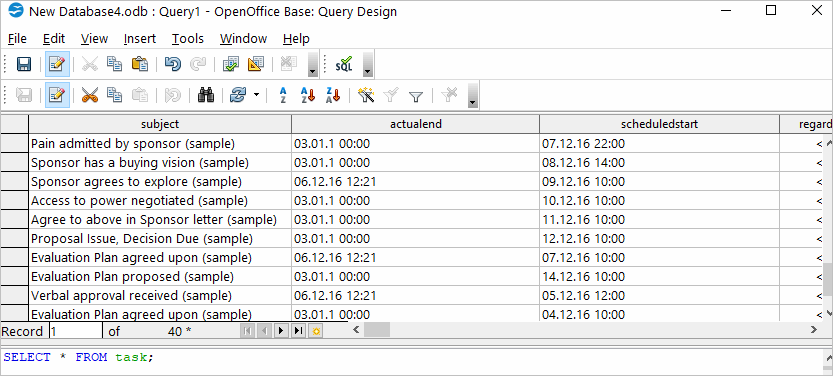Cut with the orange scissors icon
The height and width of the screenshot is (376, 833).
pyautogui.click(x=90, y=96)
